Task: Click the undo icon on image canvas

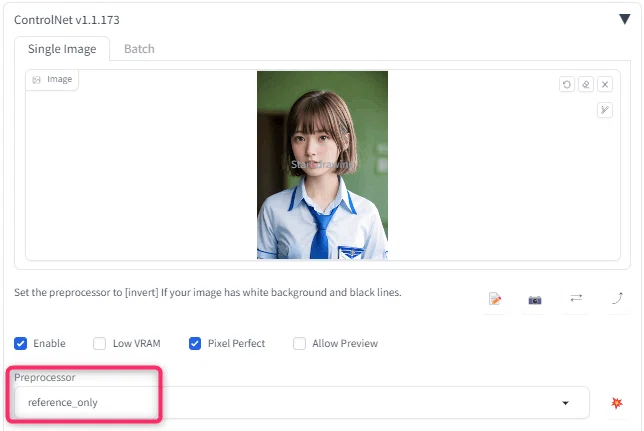Action: point(567,85)
